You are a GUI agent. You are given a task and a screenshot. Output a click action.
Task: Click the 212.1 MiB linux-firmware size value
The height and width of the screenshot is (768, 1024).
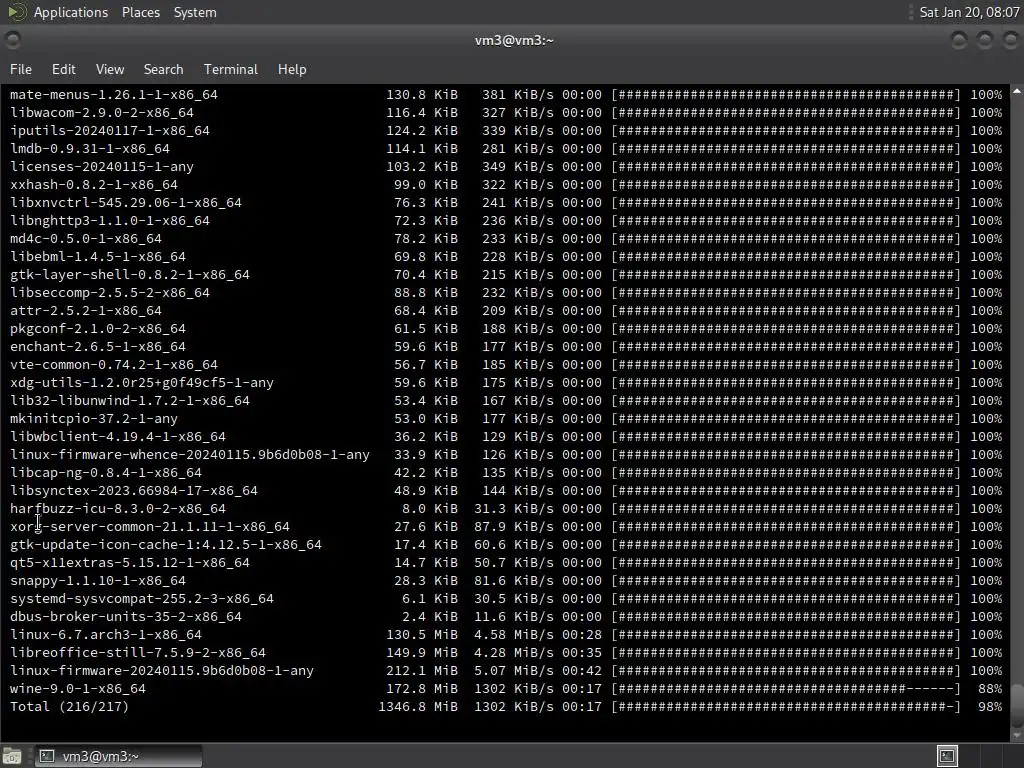[x=422, y=671]
